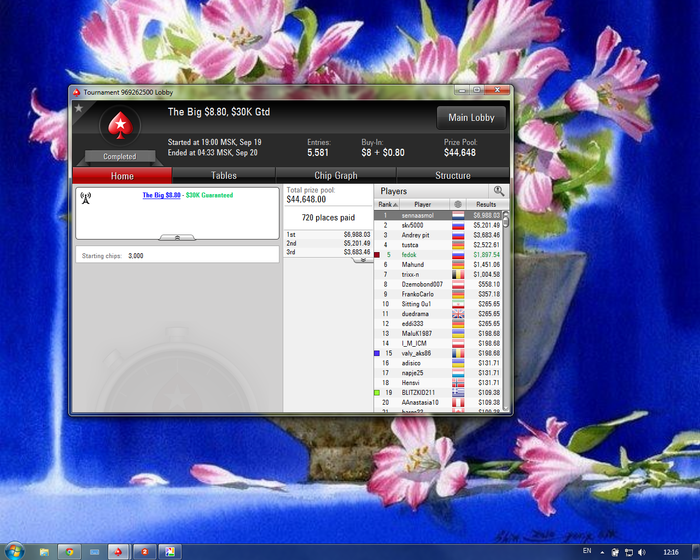Click the player list scrollbar thumb
Screen dimensions: 700x560
[x=505, y=220]
